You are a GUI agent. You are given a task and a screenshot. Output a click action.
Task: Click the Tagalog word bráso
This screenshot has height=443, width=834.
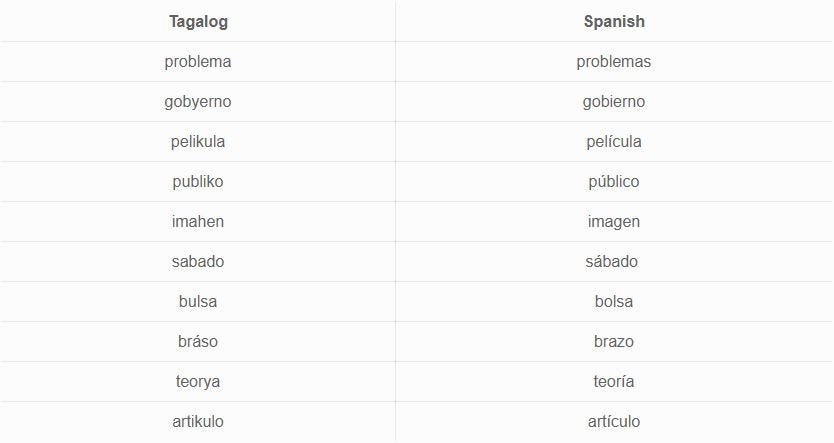[198, 341]
